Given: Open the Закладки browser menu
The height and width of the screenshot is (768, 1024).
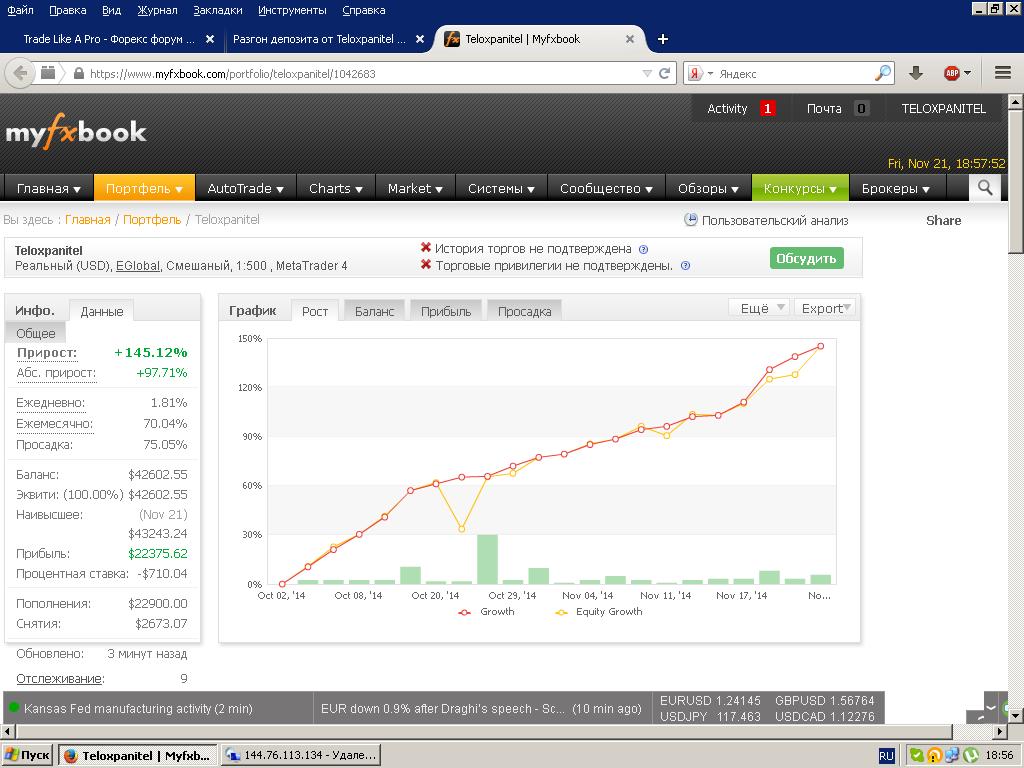Looking at the screenshot, I should 218,10.
